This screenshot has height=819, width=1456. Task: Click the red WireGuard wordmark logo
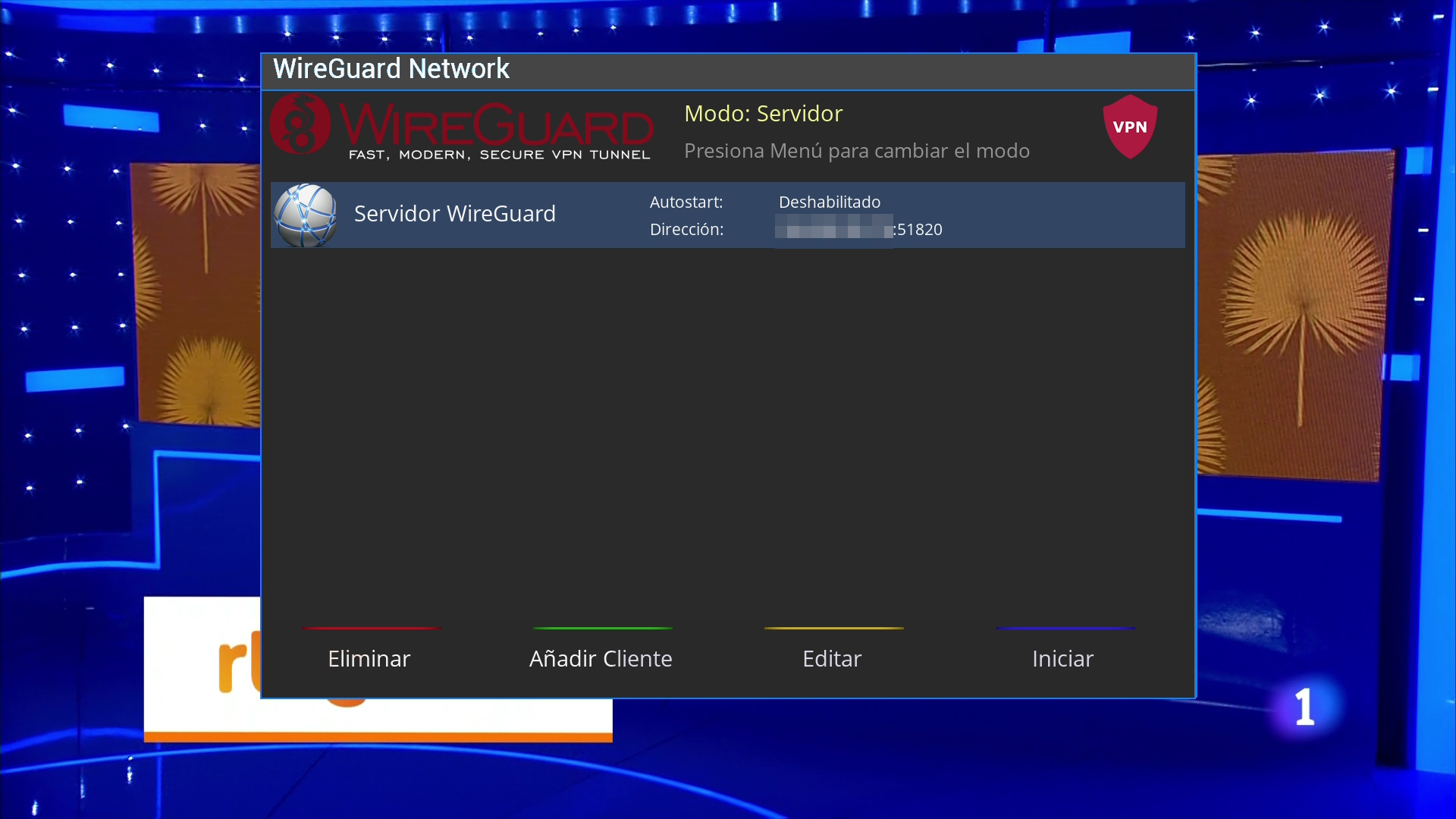[497, 125]
